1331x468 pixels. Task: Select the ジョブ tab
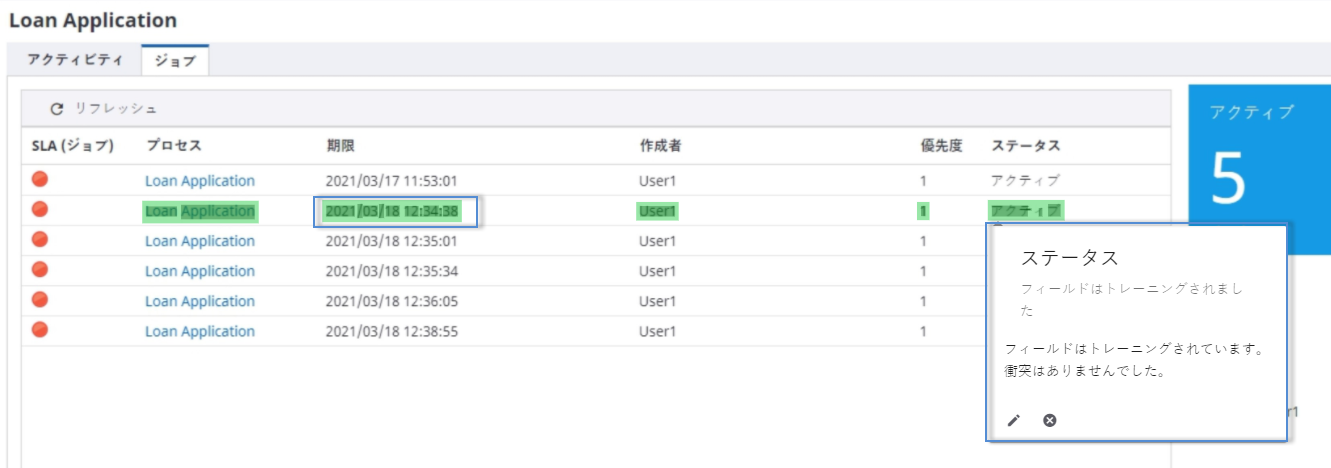(175, 61)
